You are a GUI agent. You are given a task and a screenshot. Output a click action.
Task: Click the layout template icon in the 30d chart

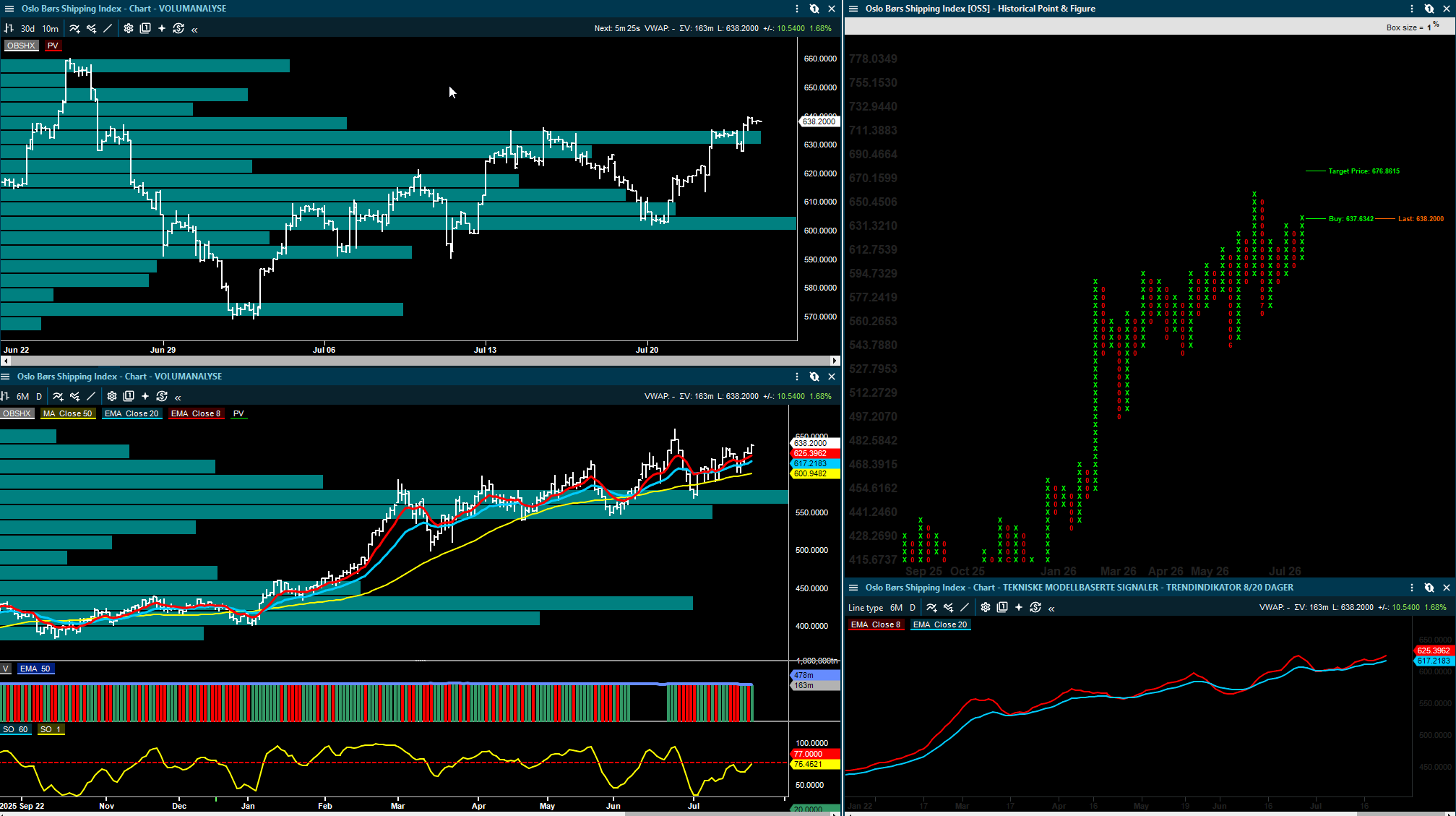coord(145,28)
